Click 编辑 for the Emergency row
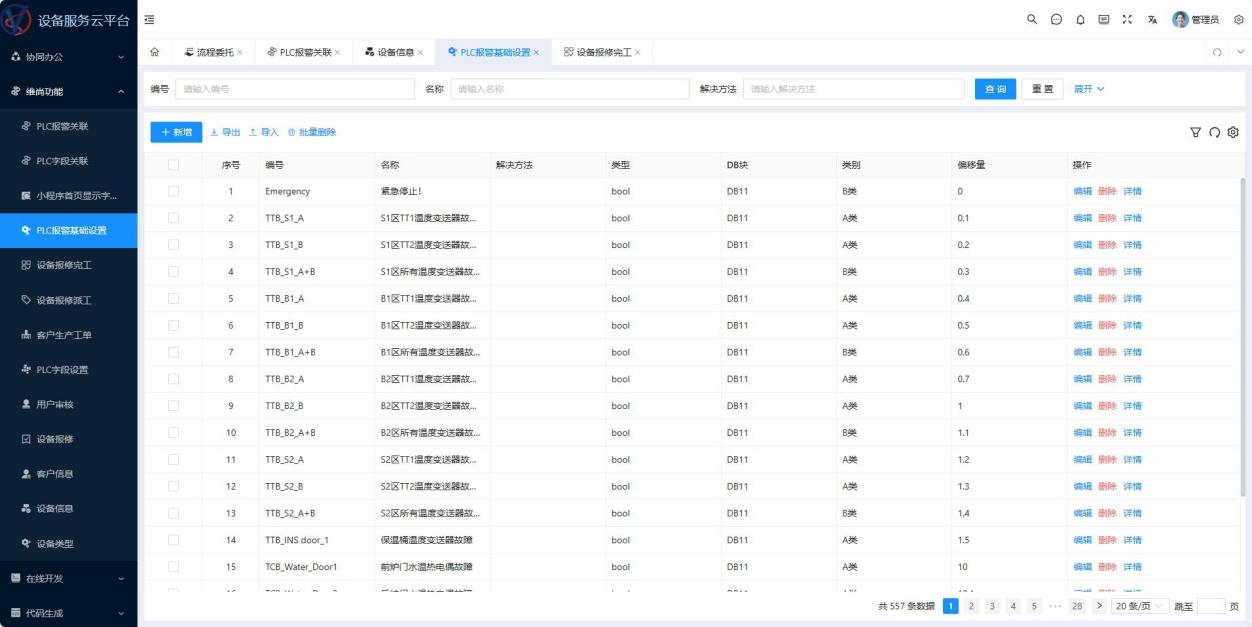Screen dimensions: 1252x627 point(1082,191)
